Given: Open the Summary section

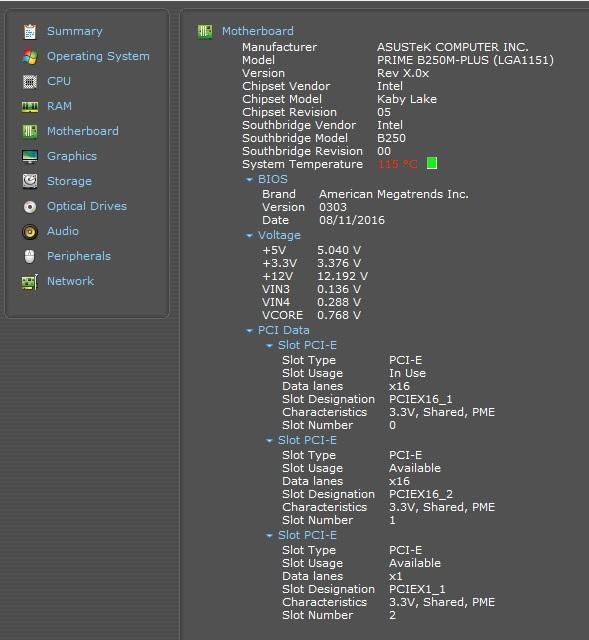Looking at the screenshot, I should pyautogui.click(x=75, y=31).
